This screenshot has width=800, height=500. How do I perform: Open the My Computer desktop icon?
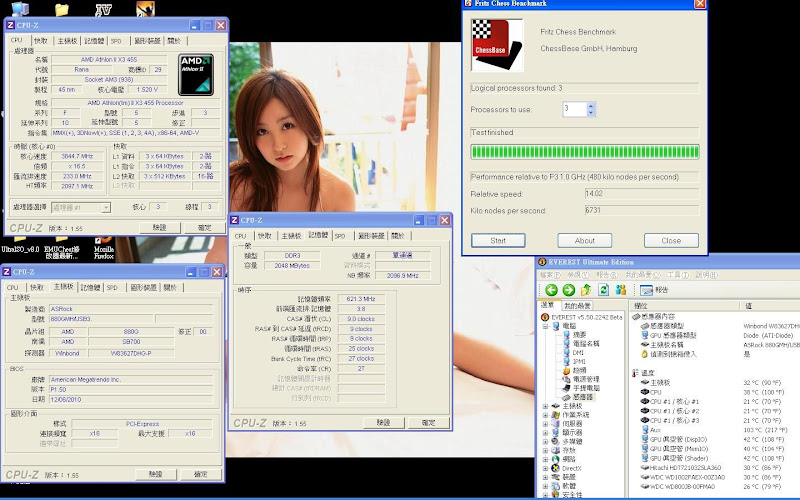click(x=19, y=8)
